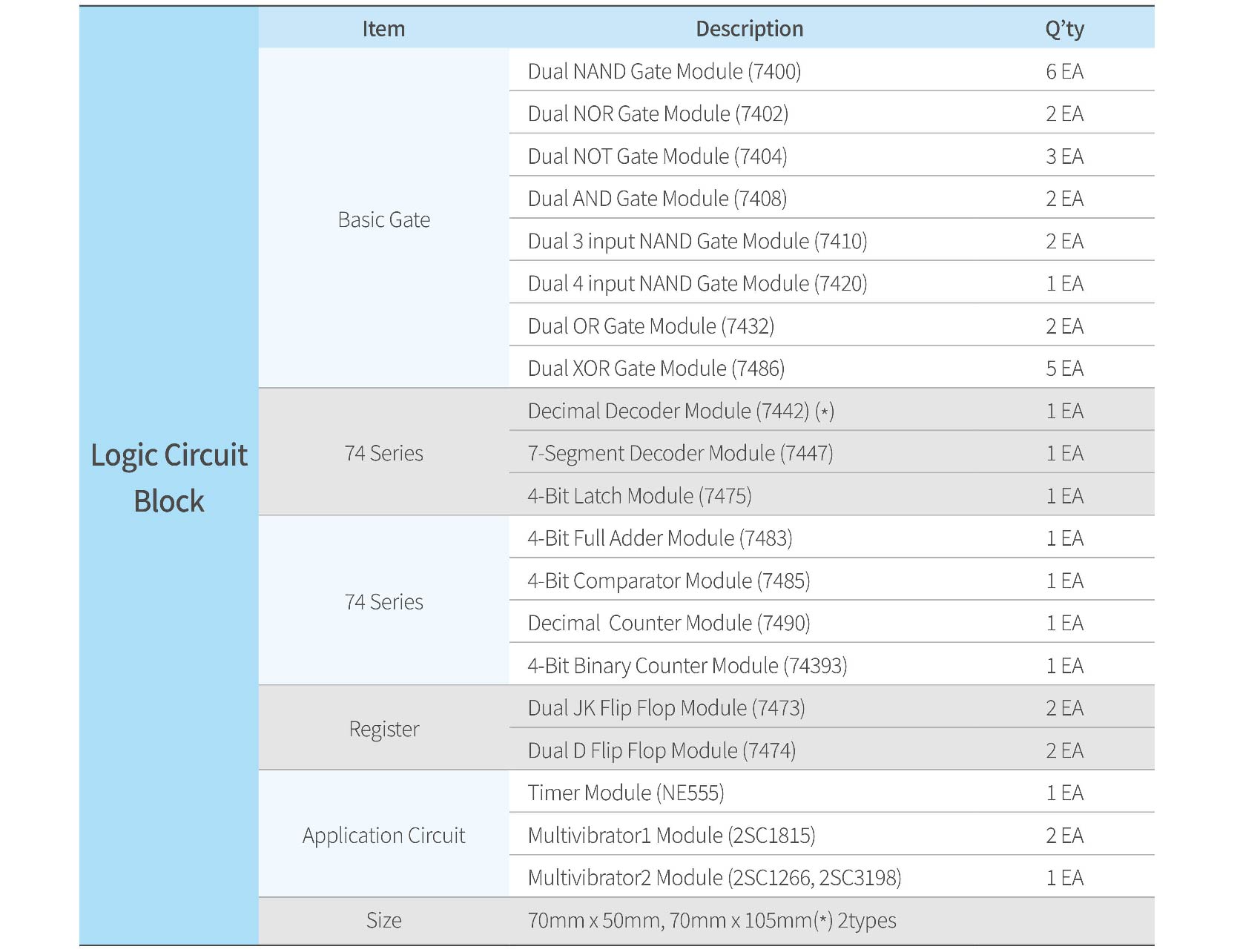Click the Application Circuit category cell
The width and height of the screenshot is (1237, 952).
[383, 836]
